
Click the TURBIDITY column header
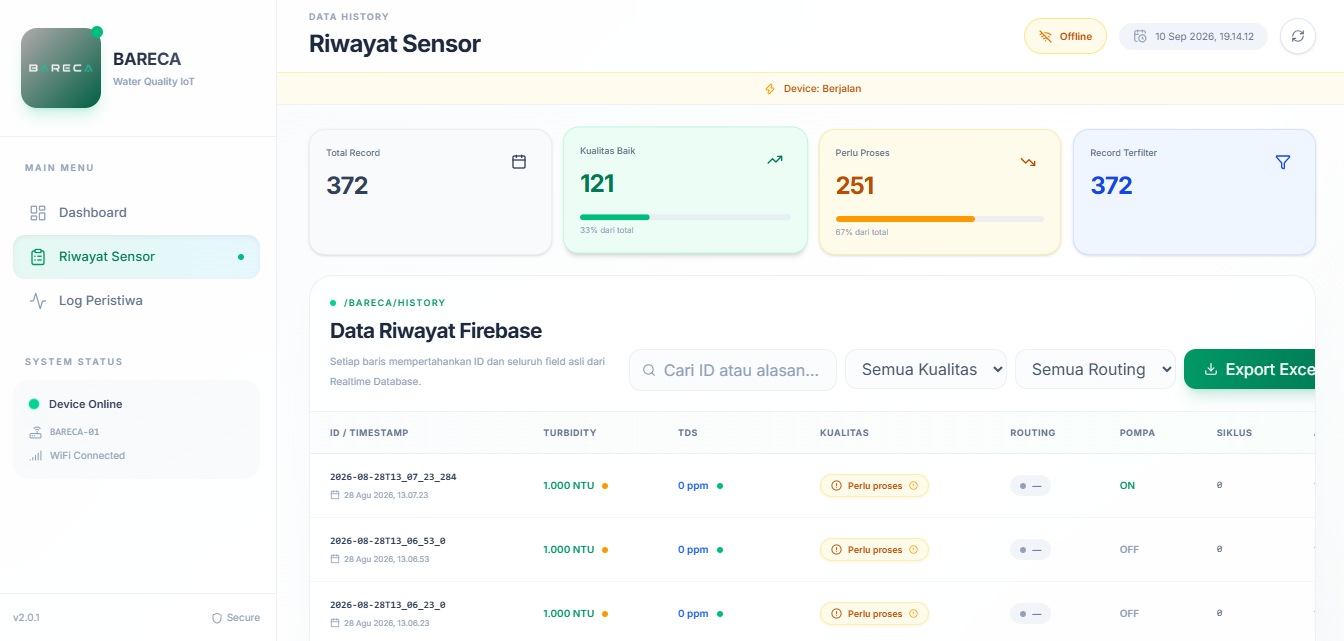pos(570,433)
